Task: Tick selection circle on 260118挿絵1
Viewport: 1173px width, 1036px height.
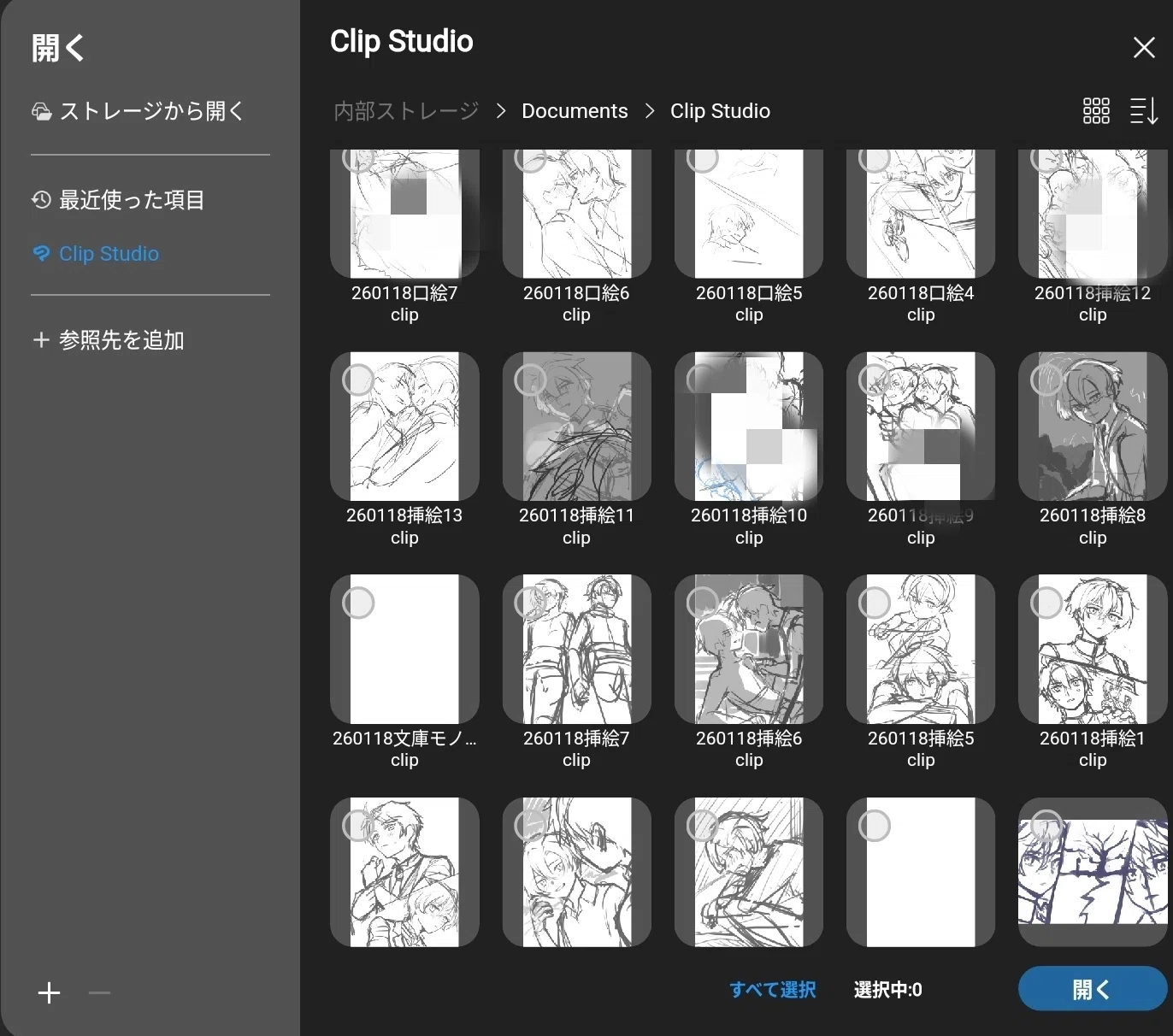Action: 1046,603
